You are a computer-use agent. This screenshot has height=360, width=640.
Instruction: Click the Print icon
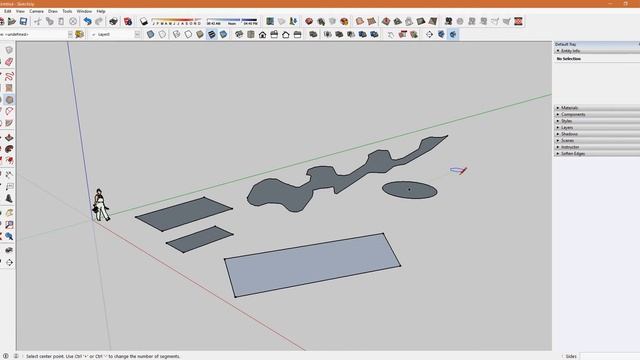click(x=113, y=21)
